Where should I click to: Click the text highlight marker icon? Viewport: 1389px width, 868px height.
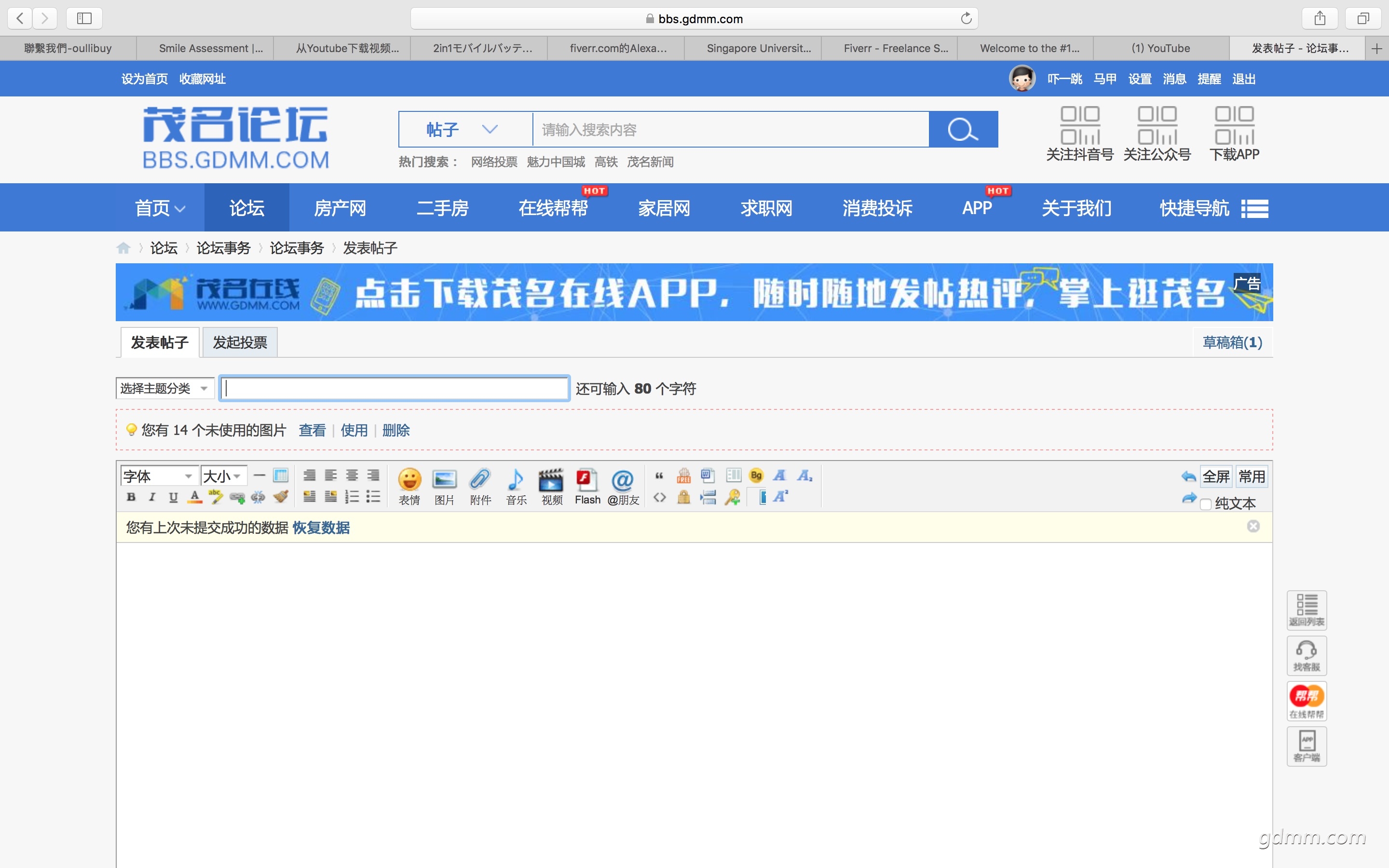click(x=216, y=497)
